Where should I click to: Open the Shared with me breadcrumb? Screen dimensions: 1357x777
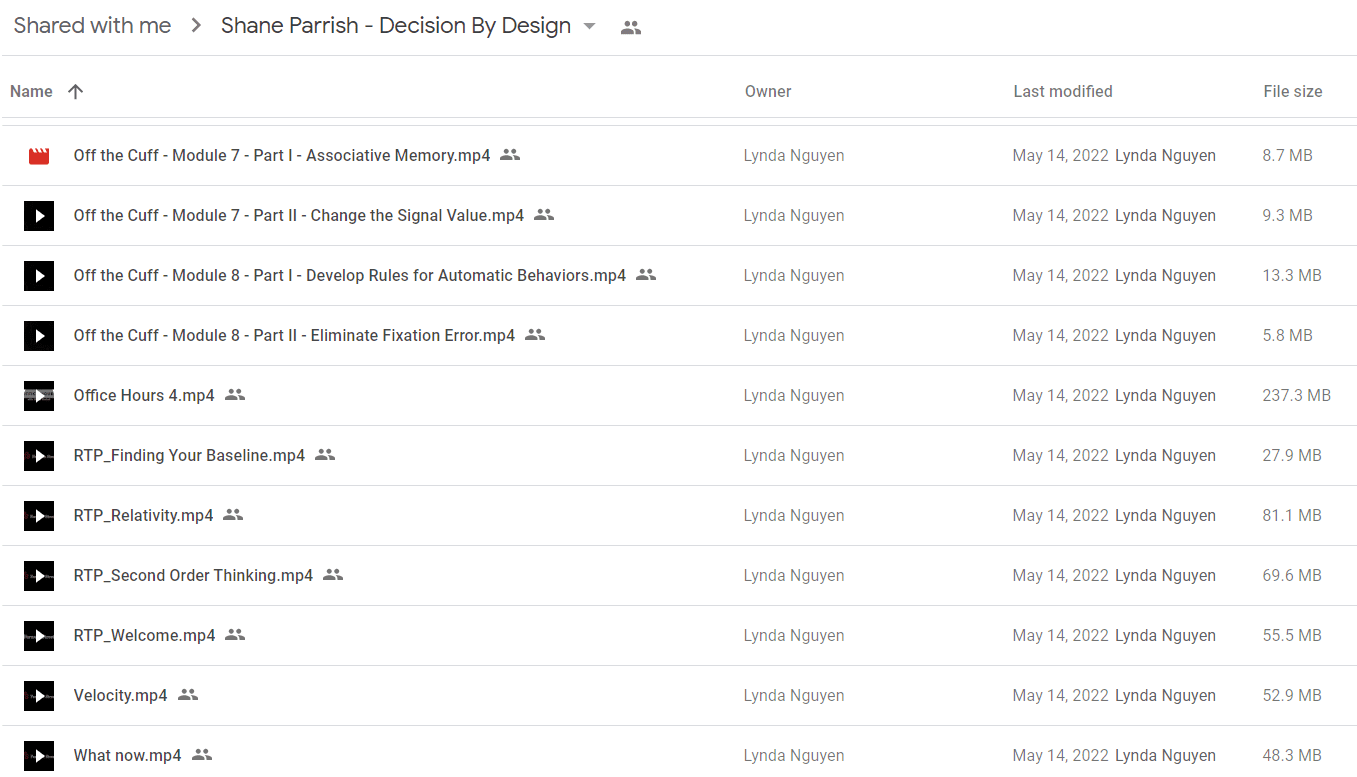pos(92,26)
